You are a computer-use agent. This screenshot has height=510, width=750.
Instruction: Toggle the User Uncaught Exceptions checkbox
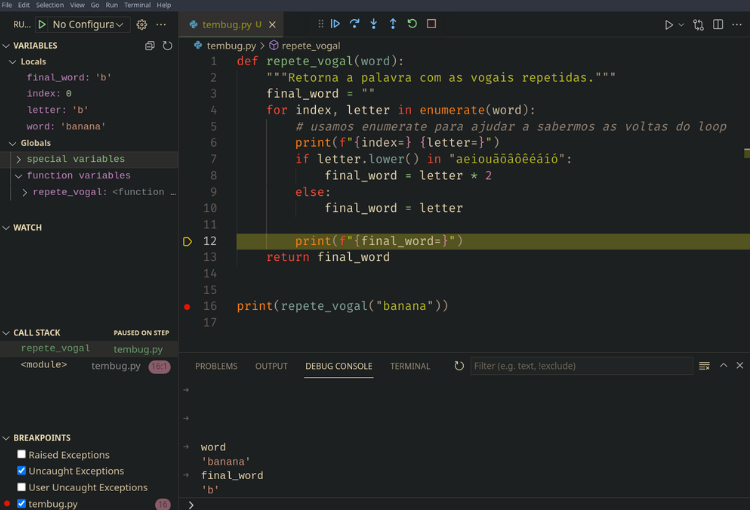(22, 488)
